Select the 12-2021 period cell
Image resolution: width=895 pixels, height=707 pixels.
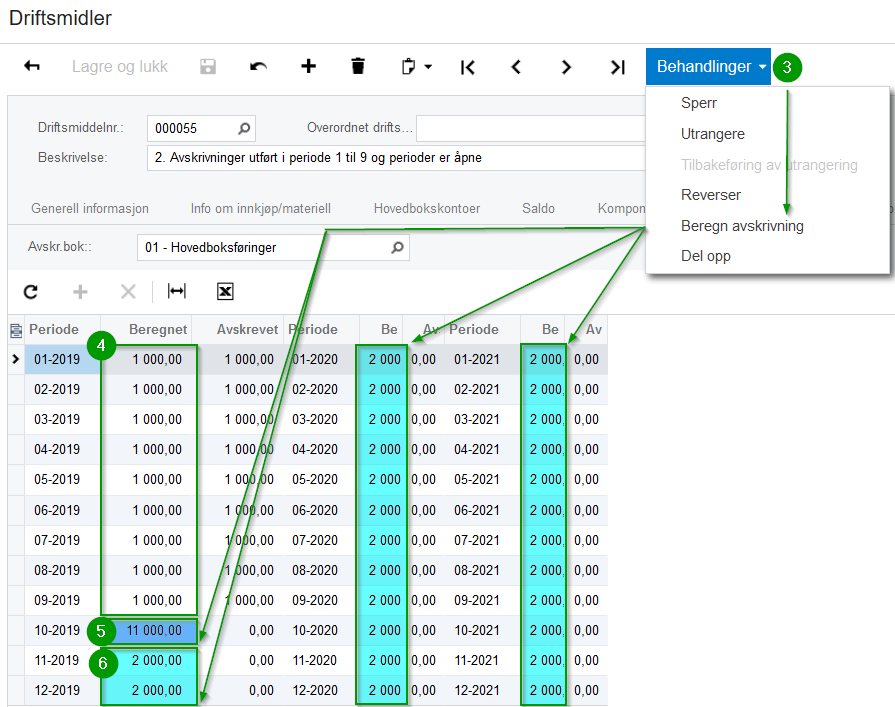coord(482,690)
